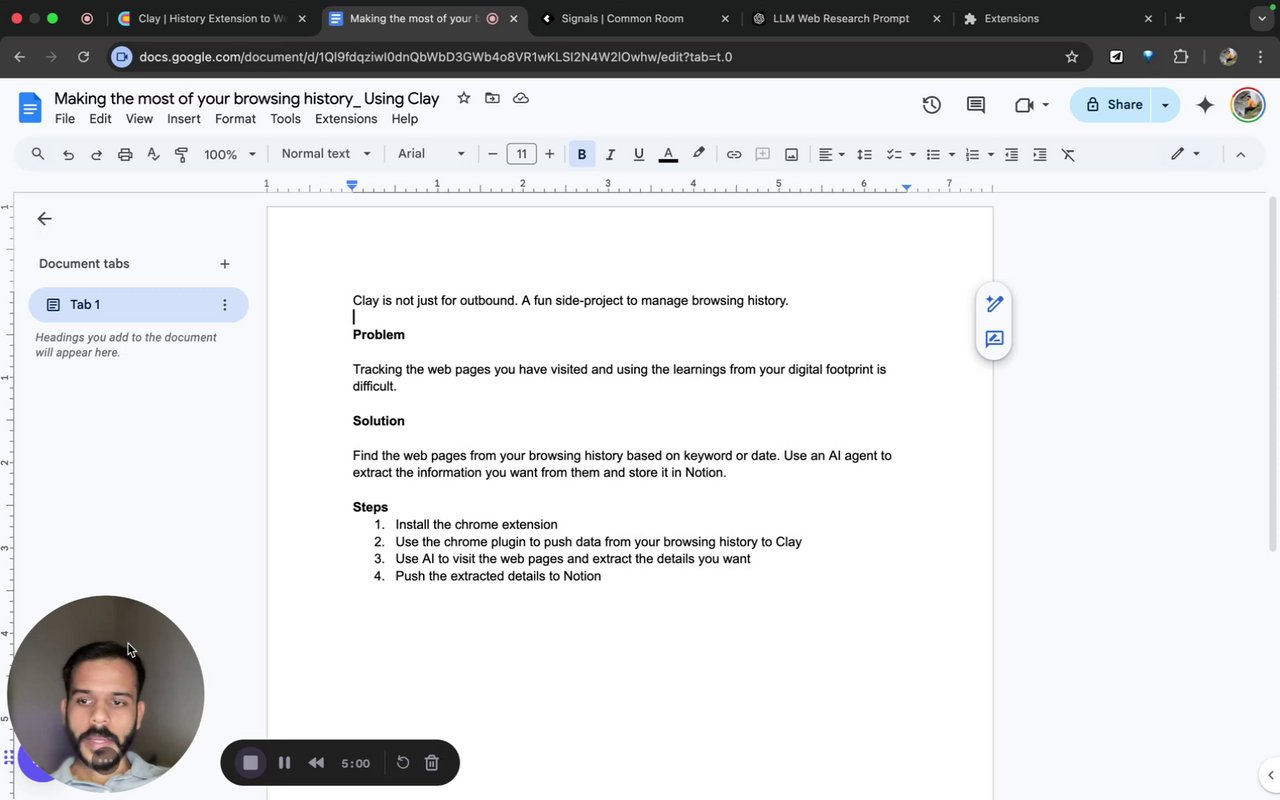Add a new document tab

[224, 264]
